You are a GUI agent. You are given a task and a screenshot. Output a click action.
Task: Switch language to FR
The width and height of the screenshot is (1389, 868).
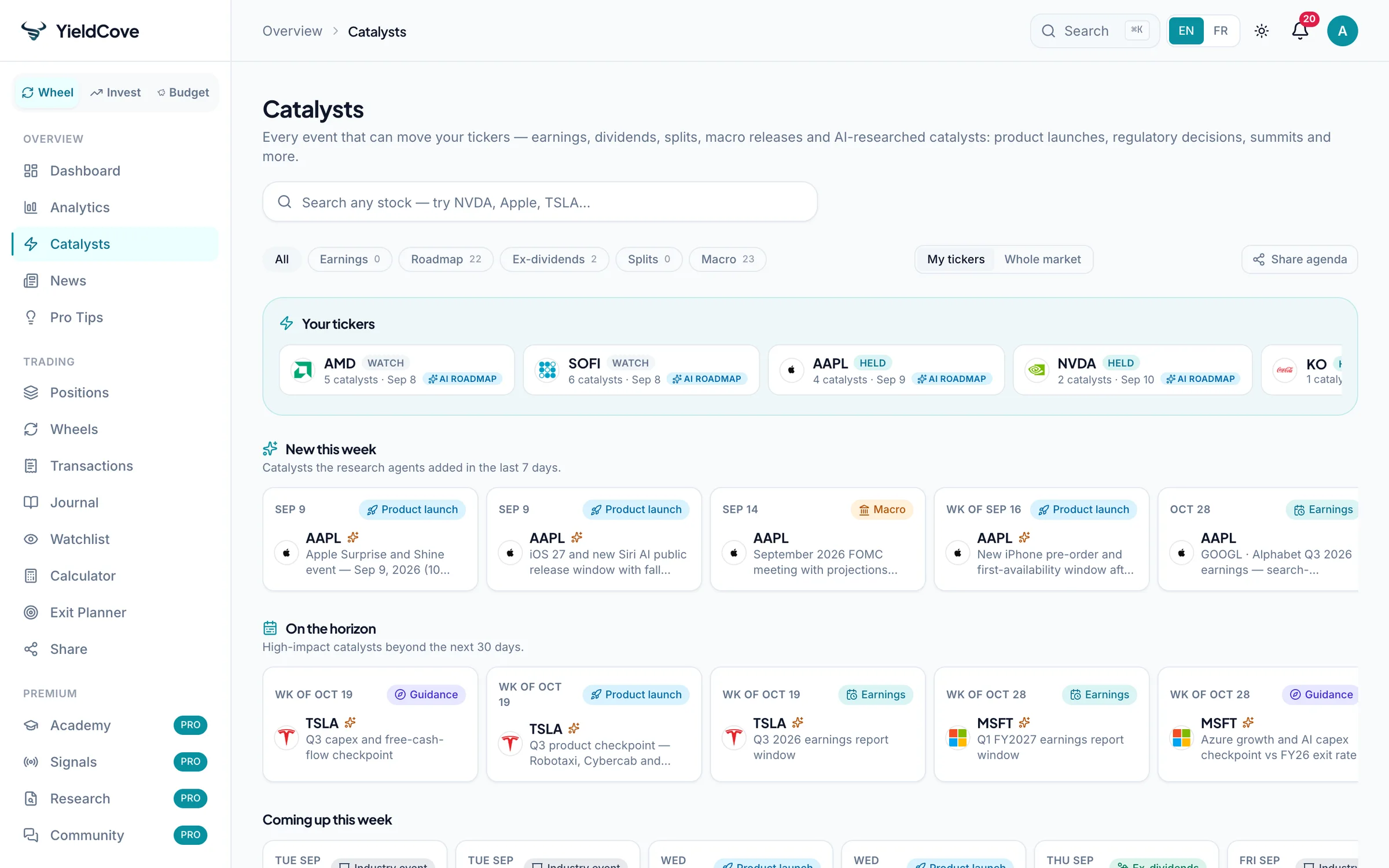click(1221, 31)
